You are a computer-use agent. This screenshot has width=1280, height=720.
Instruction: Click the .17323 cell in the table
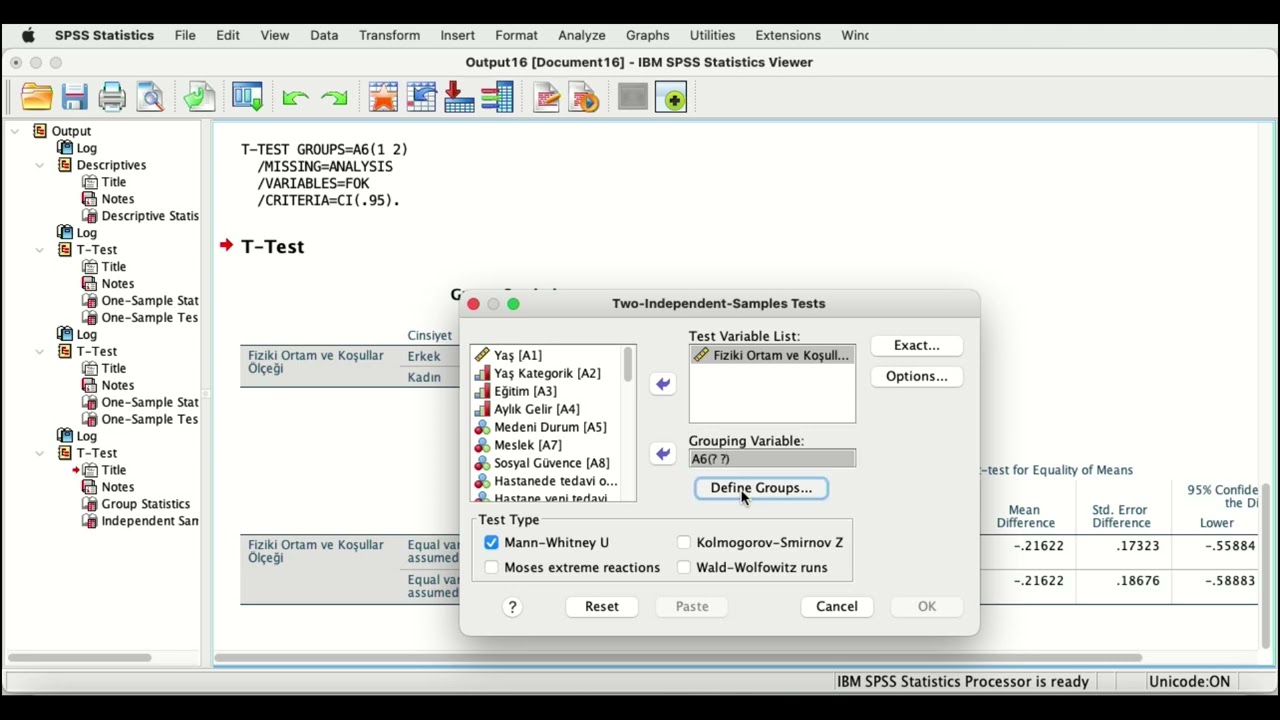coord(1137,546)
